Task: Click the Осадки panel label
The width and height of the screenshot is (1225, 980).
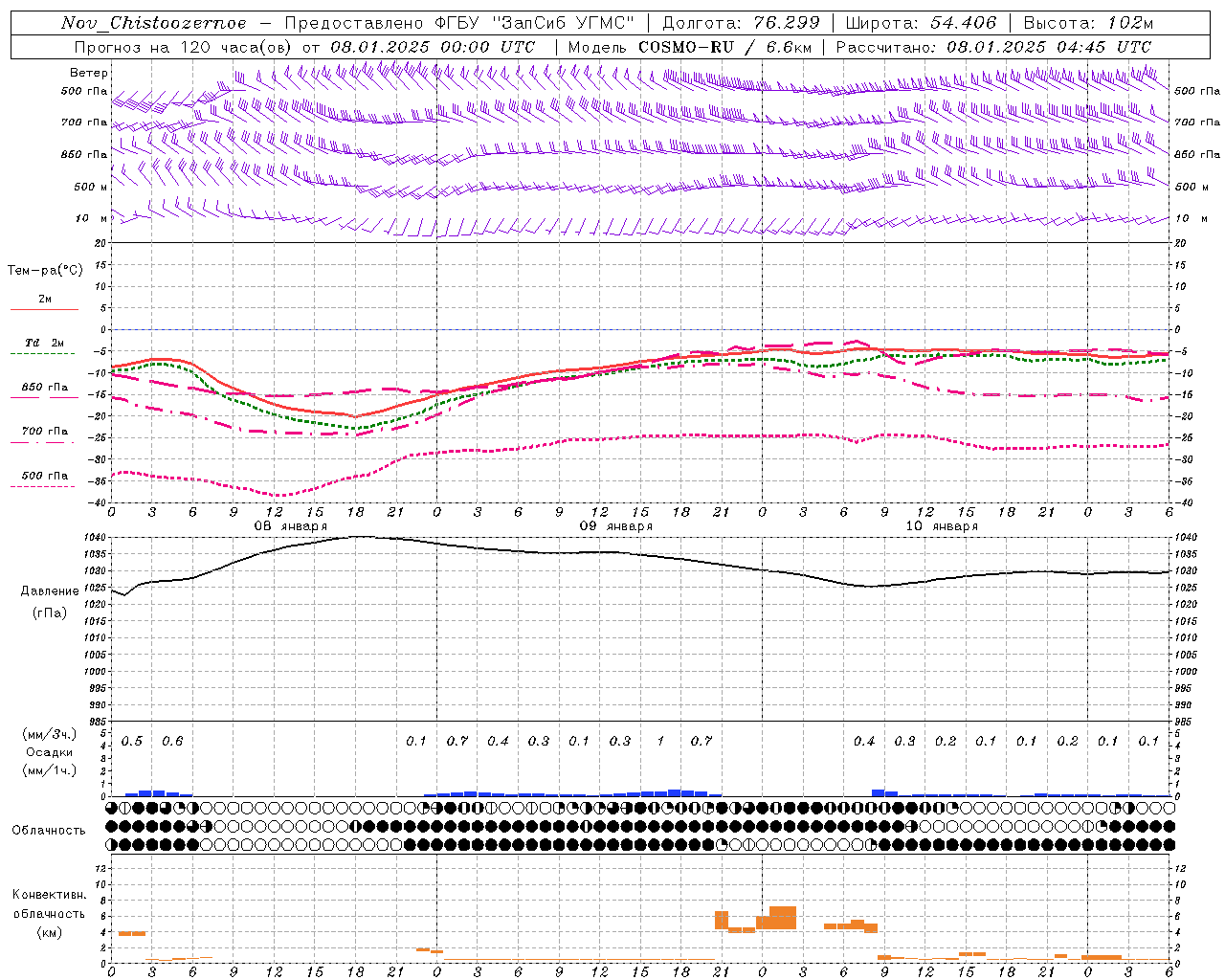Action: tap(50, 752)
